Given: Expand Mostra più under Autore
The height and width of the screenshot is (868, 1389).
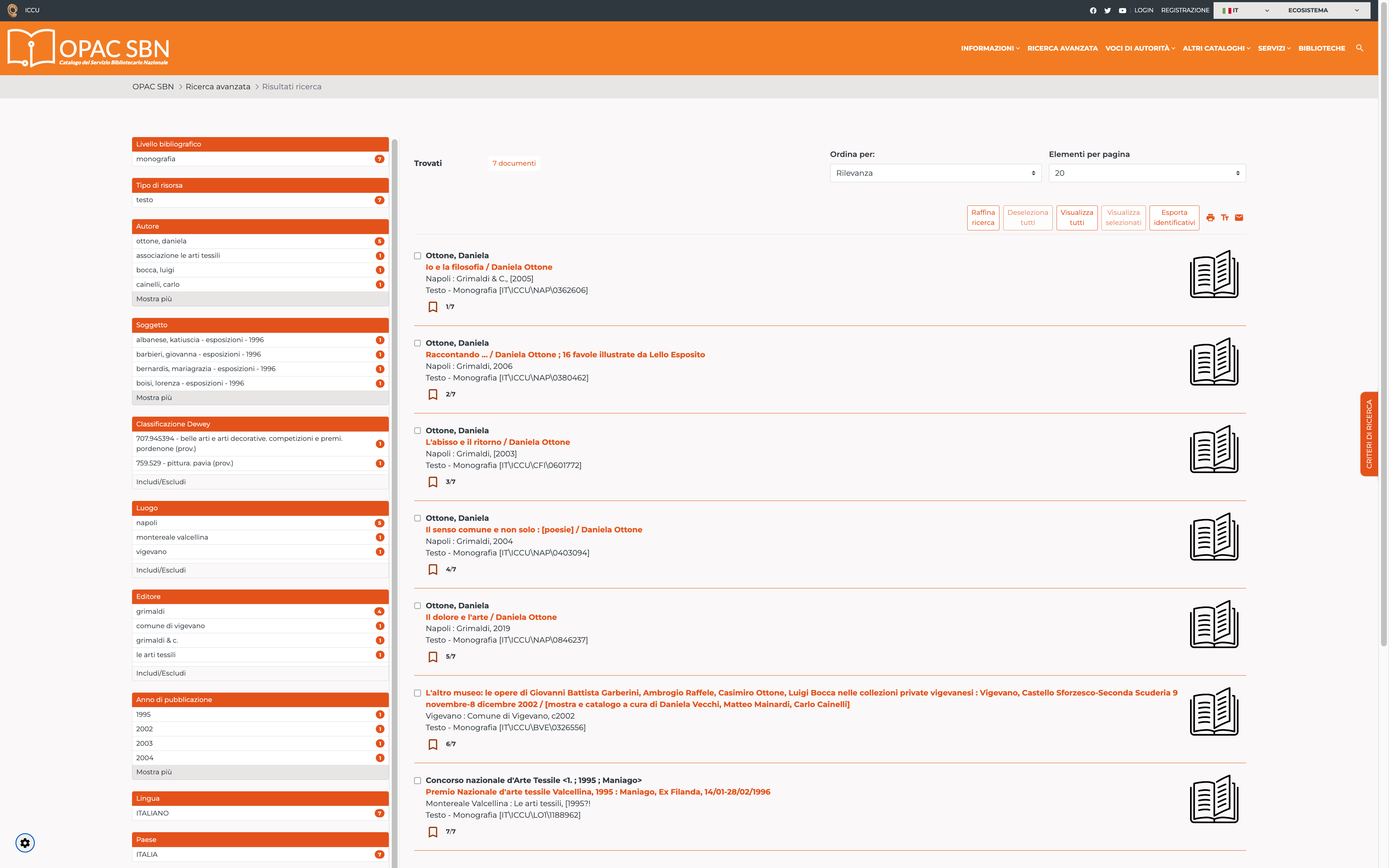Looking at the screenshot, I should tap(260, 299).
